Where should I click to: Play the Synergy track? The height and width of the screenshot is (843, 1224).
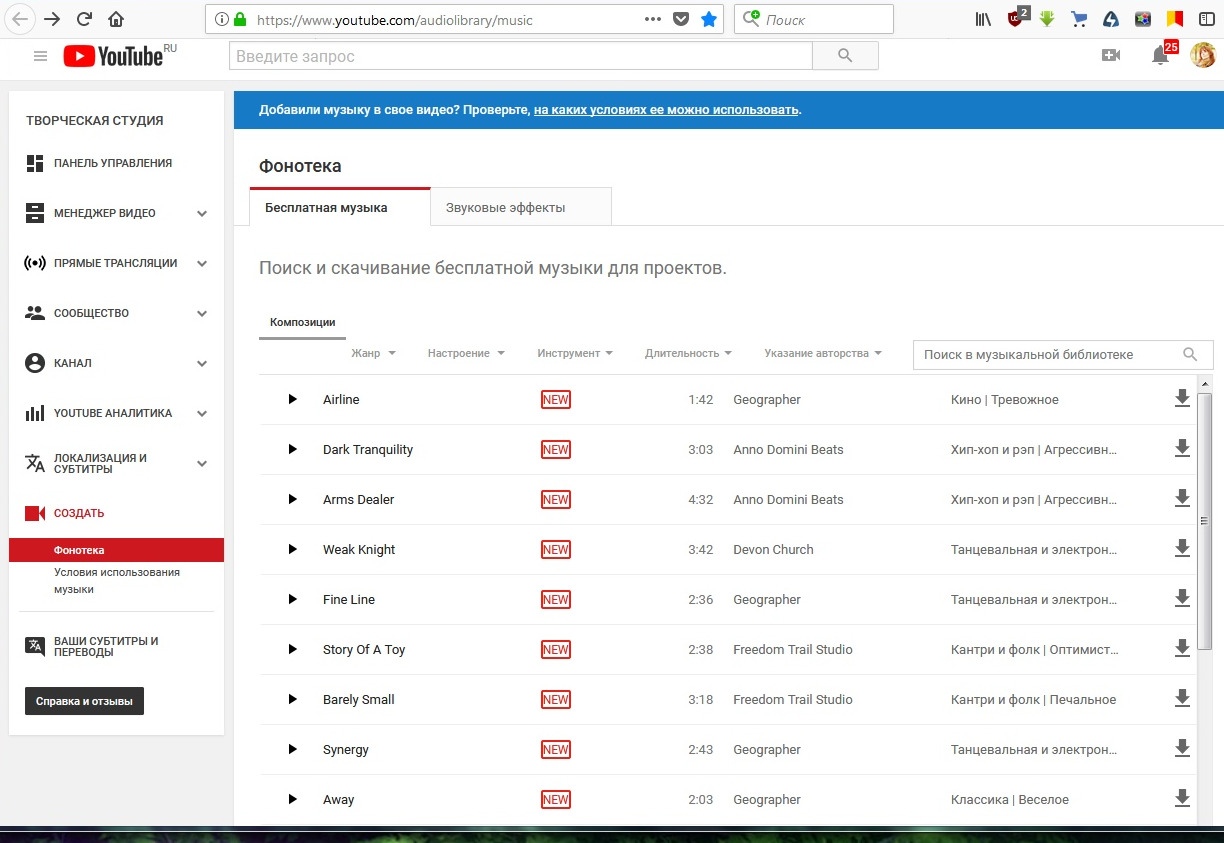tap(293, 749)
